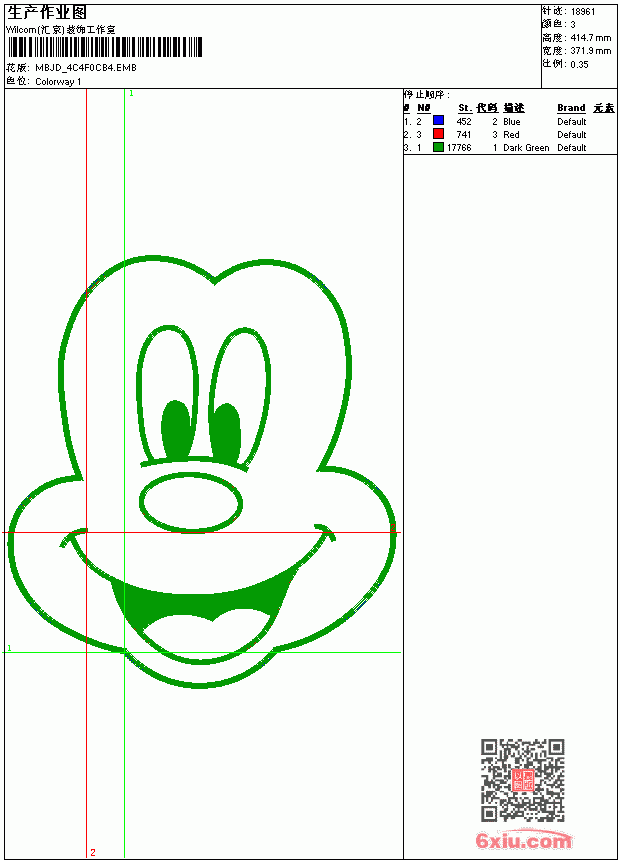Click the filled right eye pupil

click(x=226, y=433)
